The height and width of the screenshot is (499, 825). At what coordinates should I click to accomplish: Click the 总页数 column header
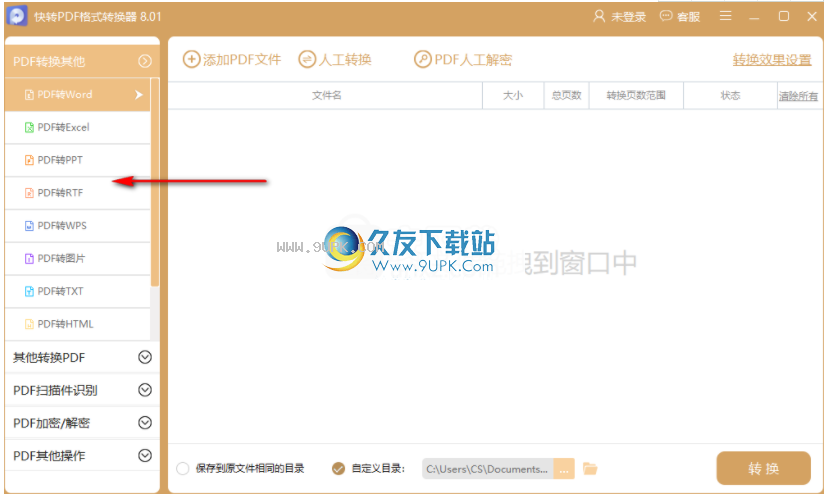click(x=567, y=95)
